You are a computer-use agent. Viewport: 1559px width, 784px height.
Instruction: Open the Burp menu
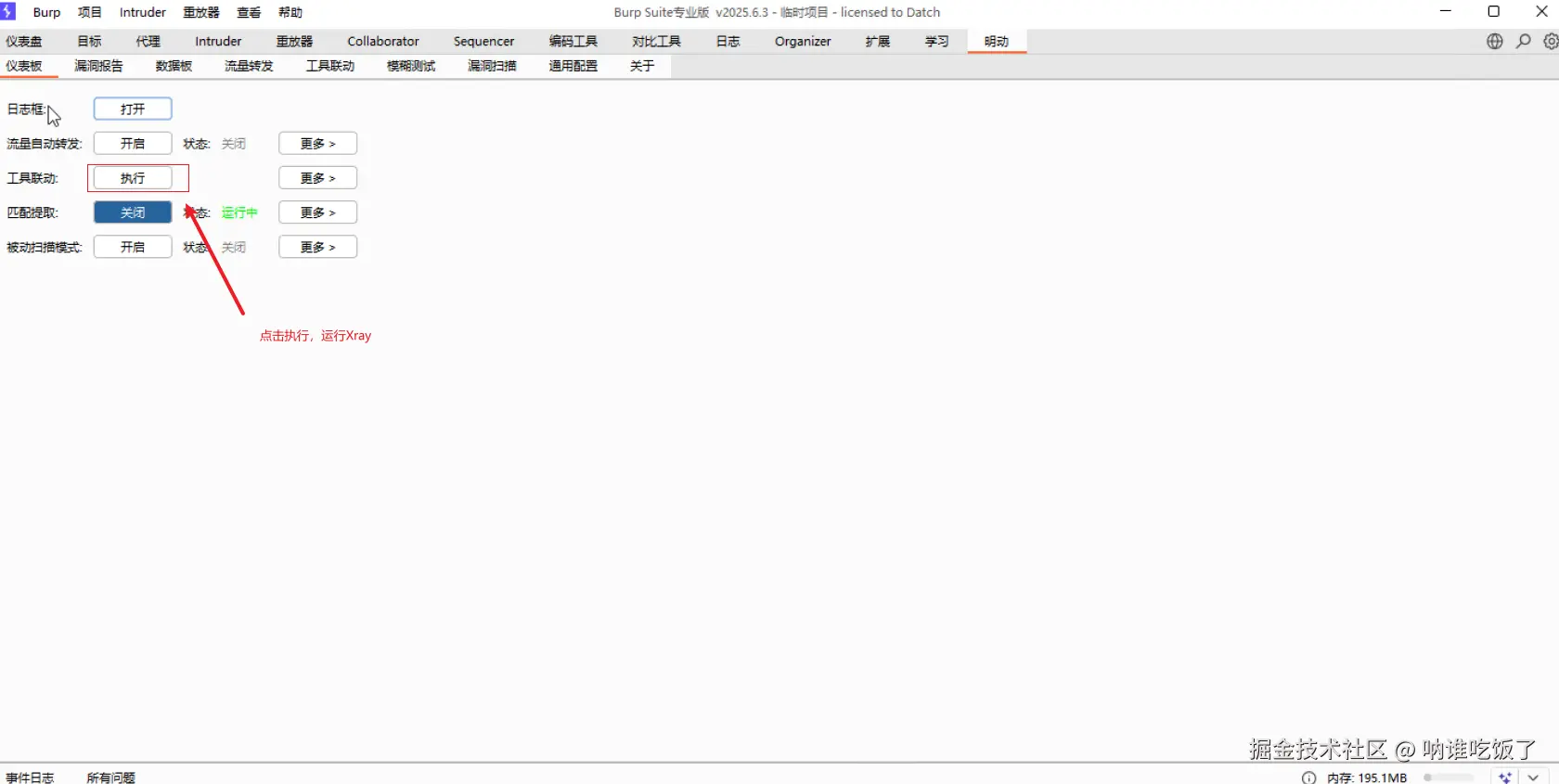46,12
